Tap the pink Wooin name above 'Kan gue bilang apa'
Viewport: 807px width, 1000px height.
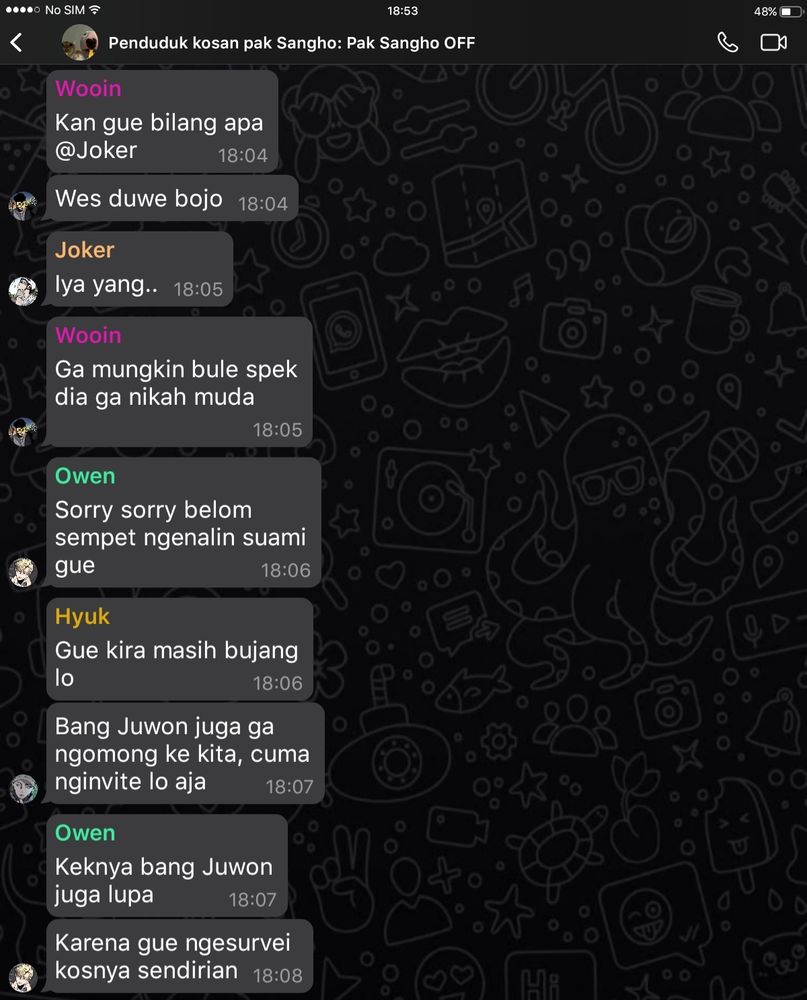coord(88,89)
